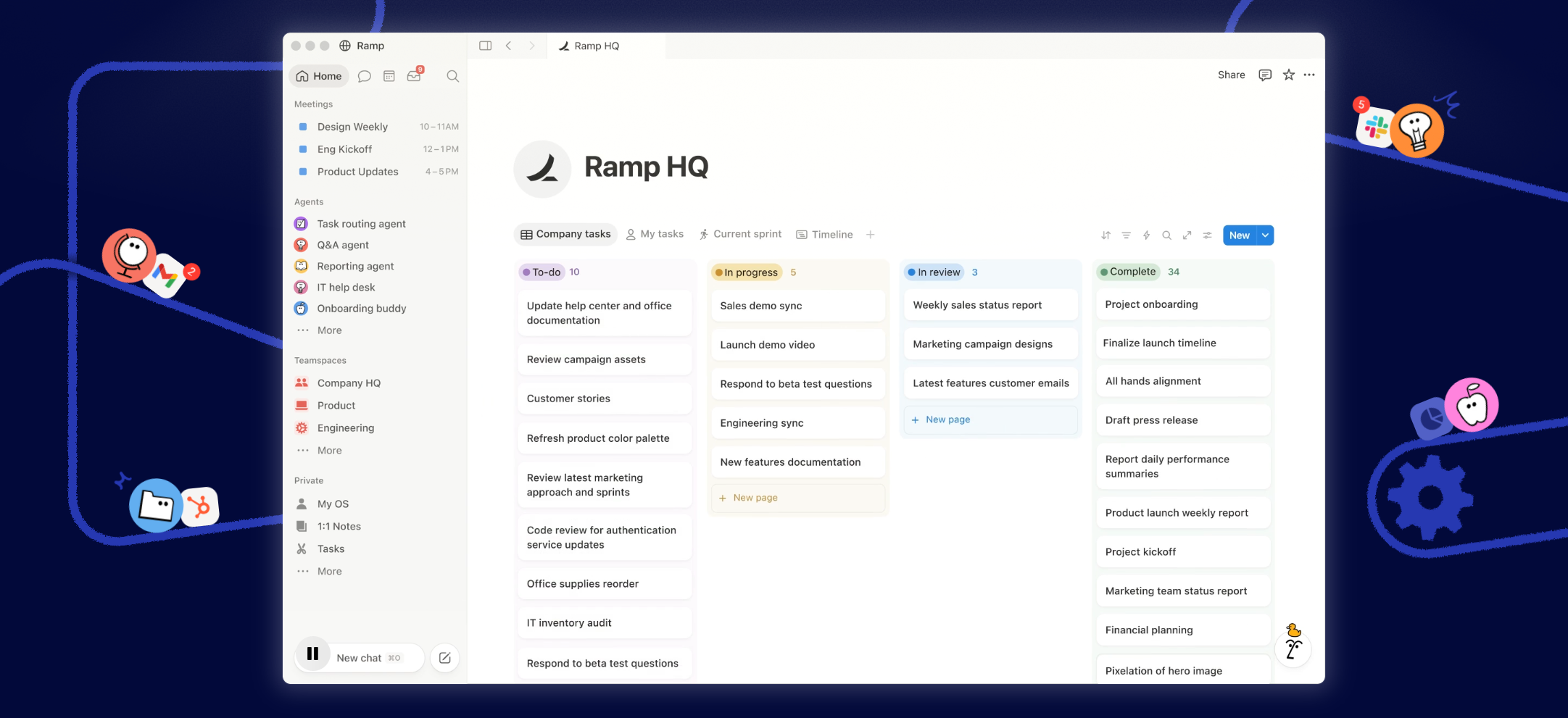The image size is (1568, 718).
Task: Click the board toolbar search icon
Action: pyautogui.click(x=1166, y=235)
